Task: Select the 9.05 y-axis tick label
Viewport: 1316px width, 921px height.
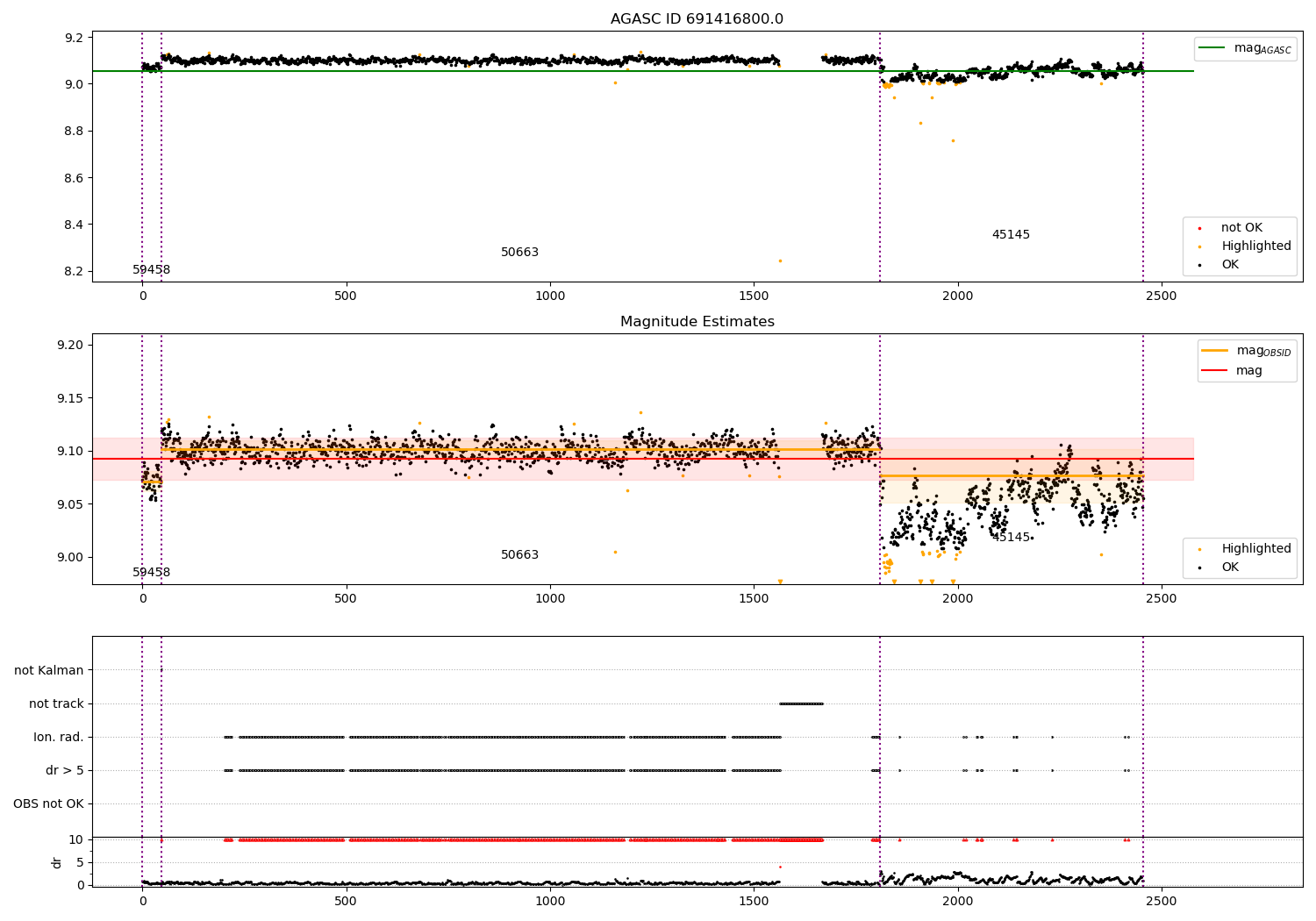Action: pyautogui.click(x=70, y=505)
